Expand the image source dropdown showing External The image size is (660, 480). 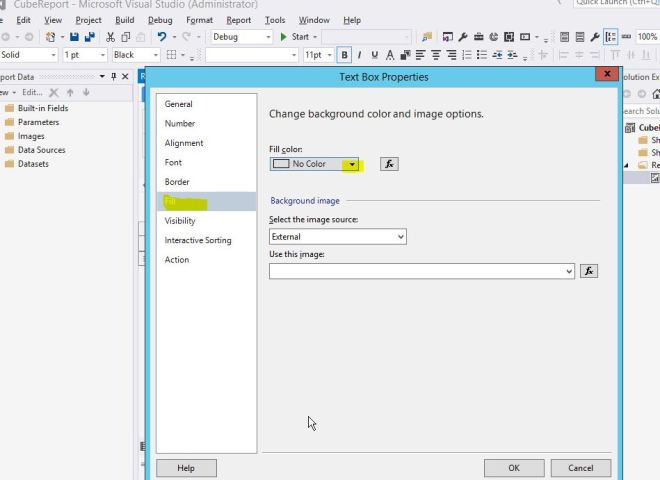tap(400, 237)
